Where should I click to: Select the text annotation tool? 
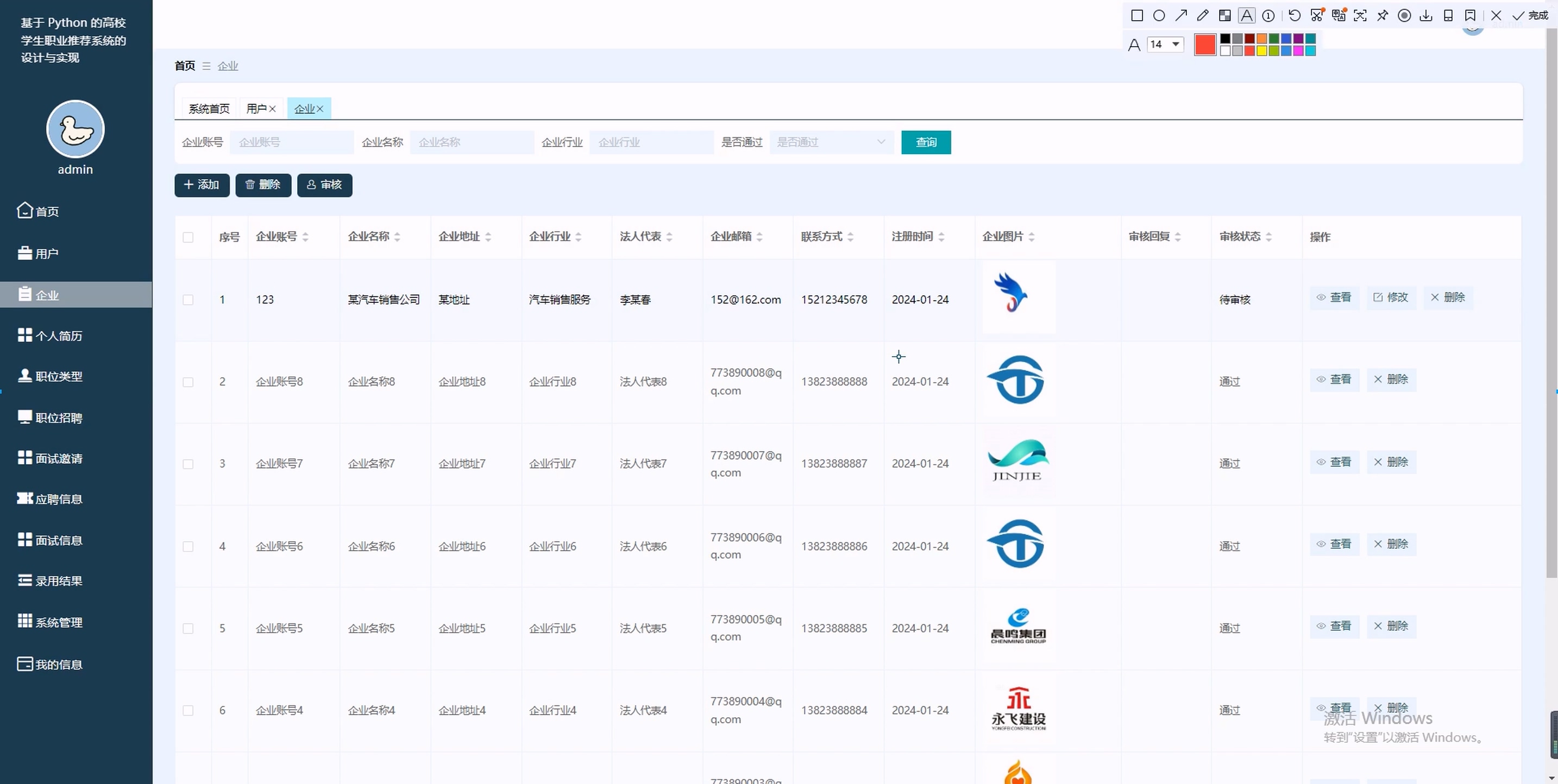1247,16
